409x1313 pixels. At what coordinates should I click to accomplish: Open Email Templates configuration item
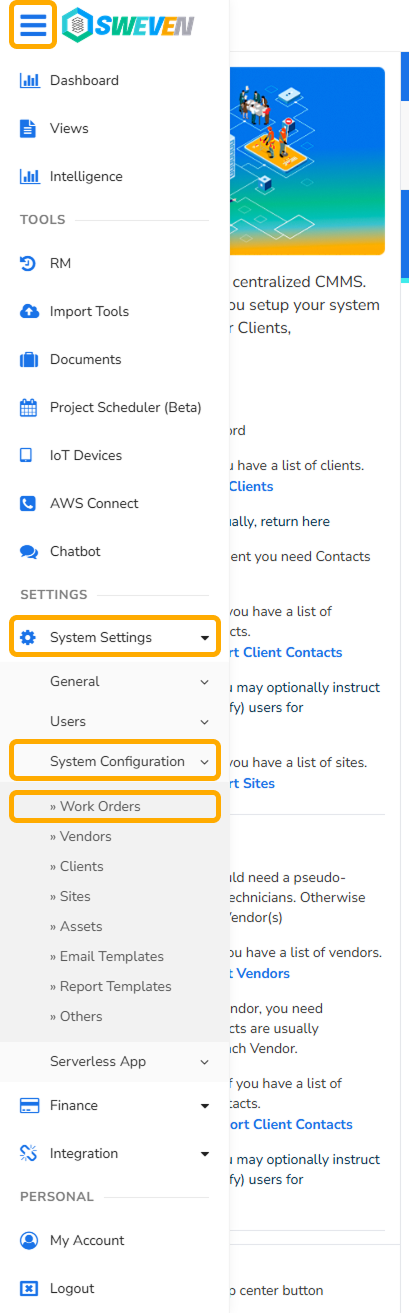point(106,956)
